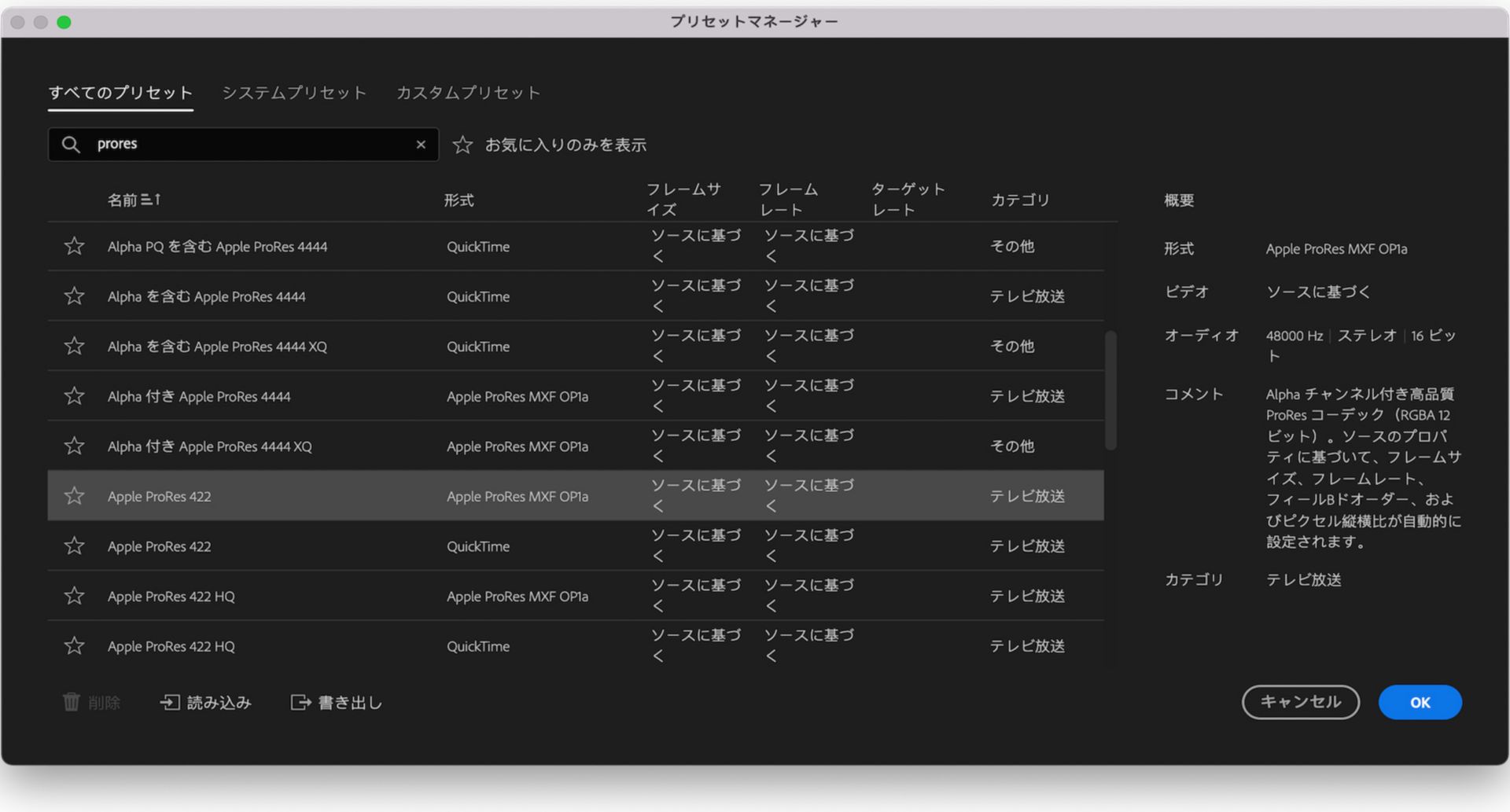This screenshot has width=1510, height=812.
Task: Select the Apple ProRes 422 HQ MXF OP1a name
Action: (171, 597)
